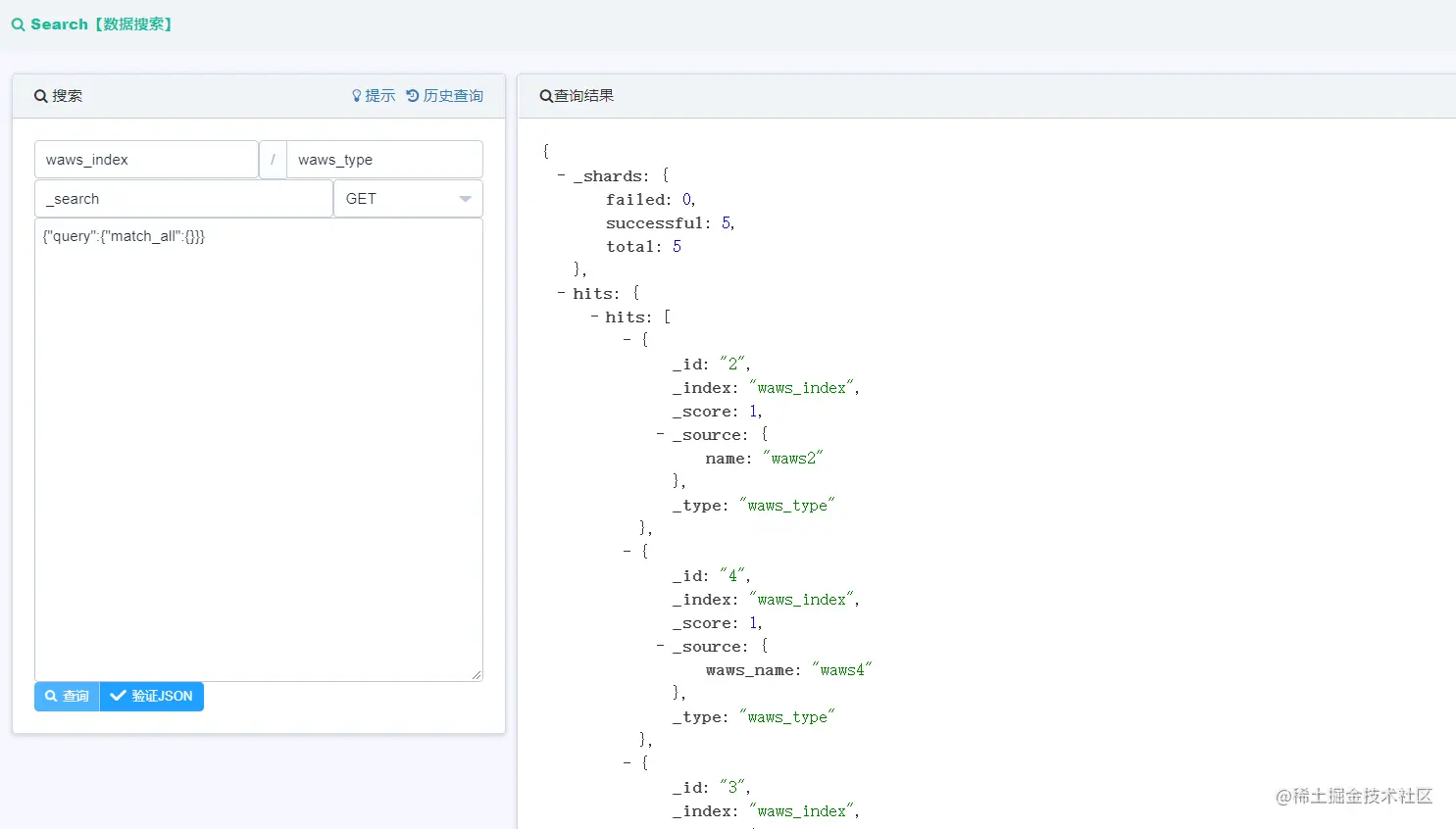
Task: Click the 搜索 panel heading text
Action: click(68, 96)
